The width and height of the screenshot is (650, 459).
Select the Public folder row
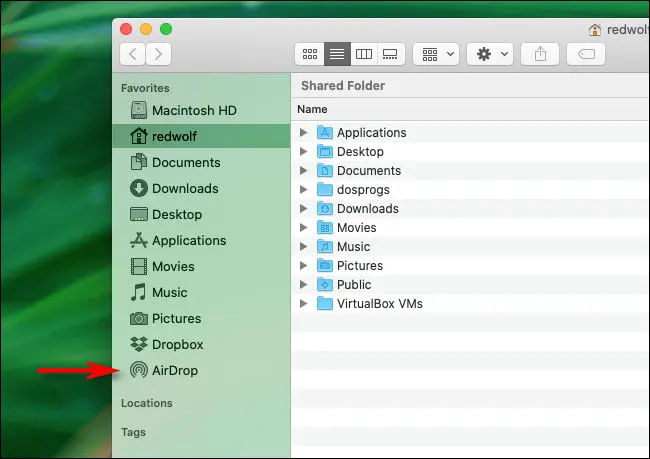click(353, 285)
